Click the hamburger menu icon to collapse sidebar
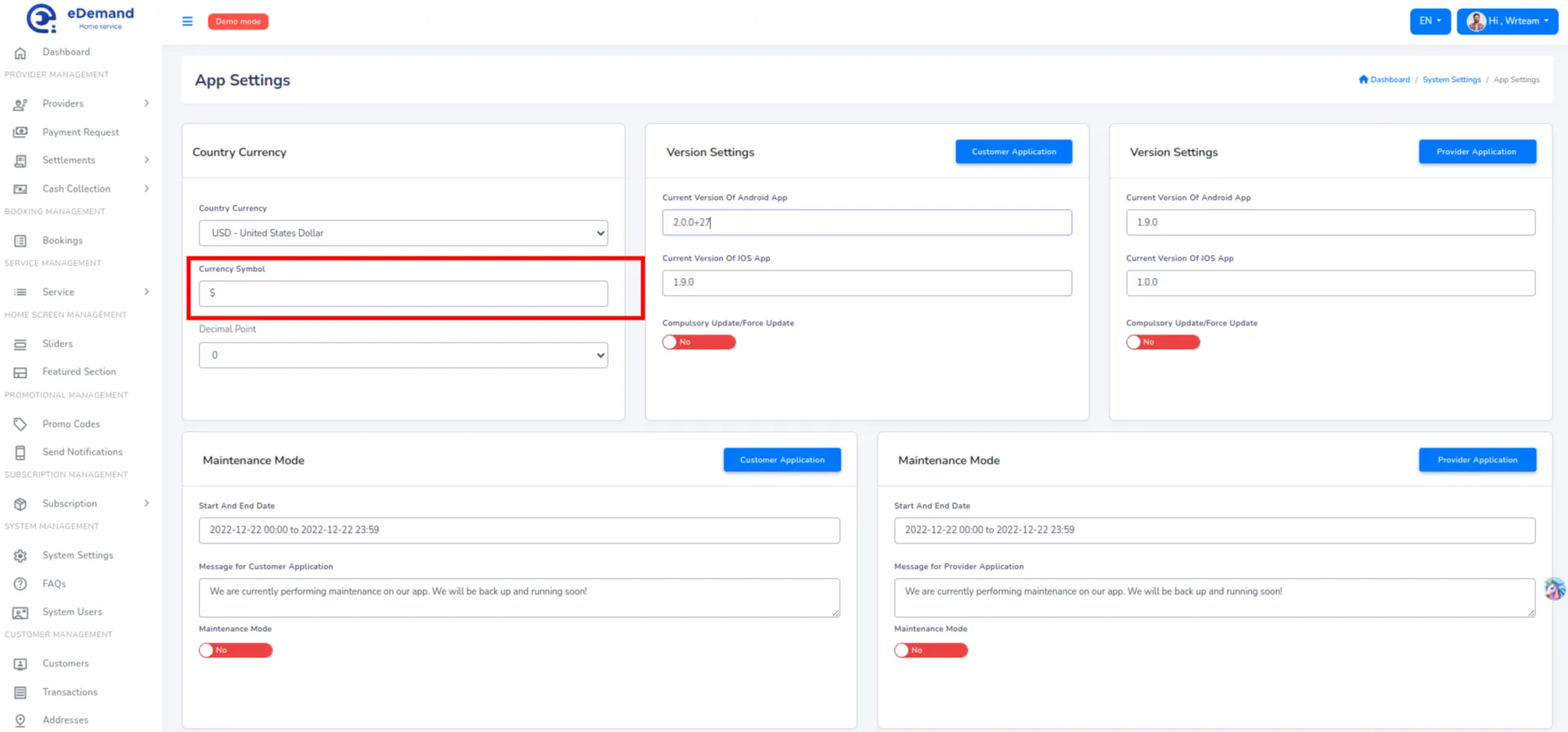Image resolution: width=1568 pixels, height=732 pixels. point(187,21)
